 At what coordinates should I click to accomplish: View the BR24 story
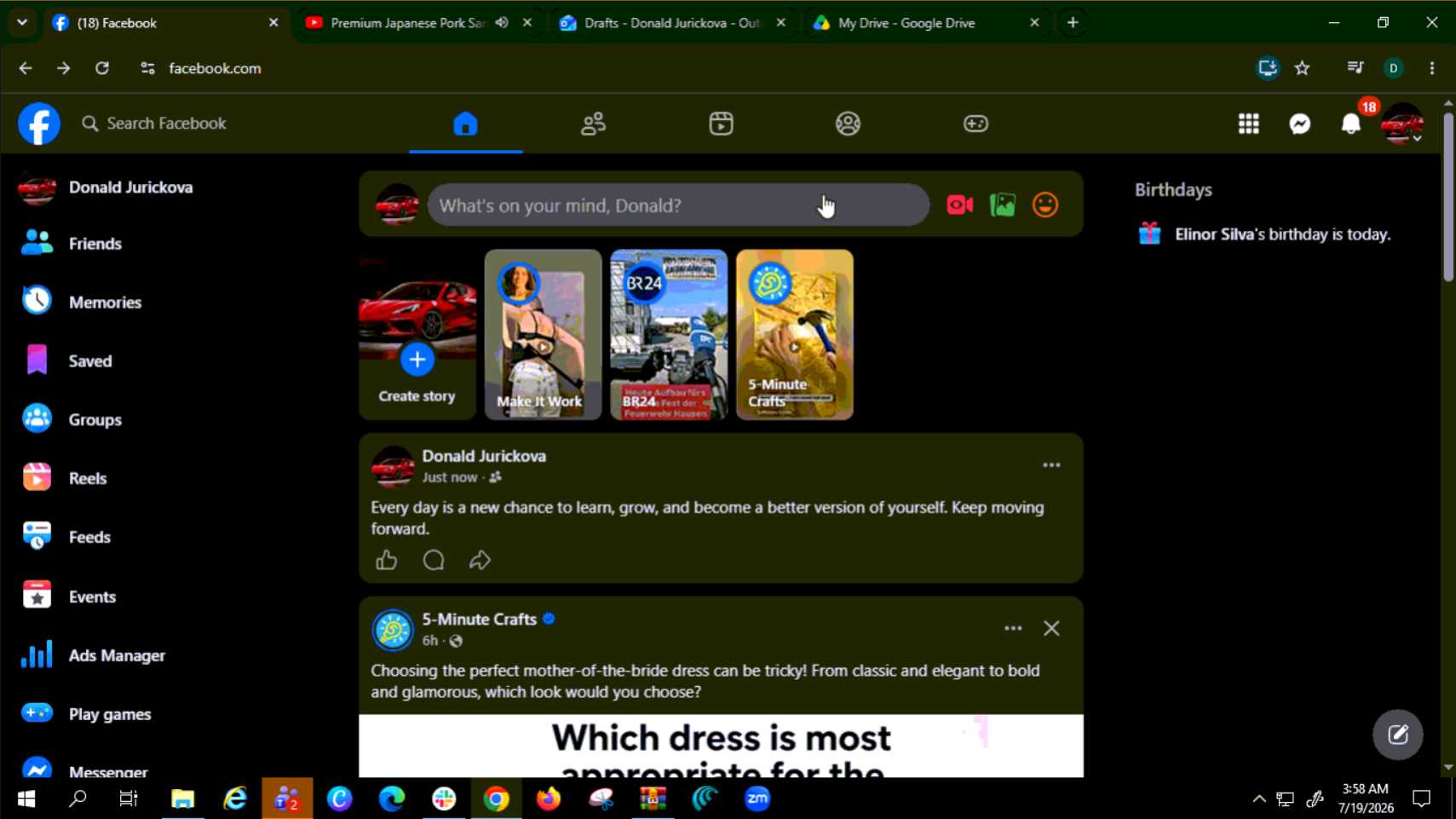click(669, 335)
